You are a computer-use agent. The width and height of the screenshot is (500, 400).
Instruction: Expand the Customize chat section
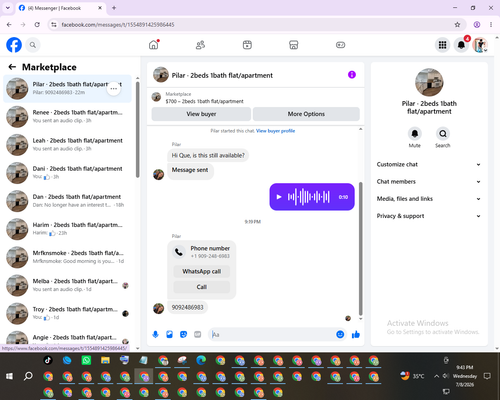click(x=429, y=164)
